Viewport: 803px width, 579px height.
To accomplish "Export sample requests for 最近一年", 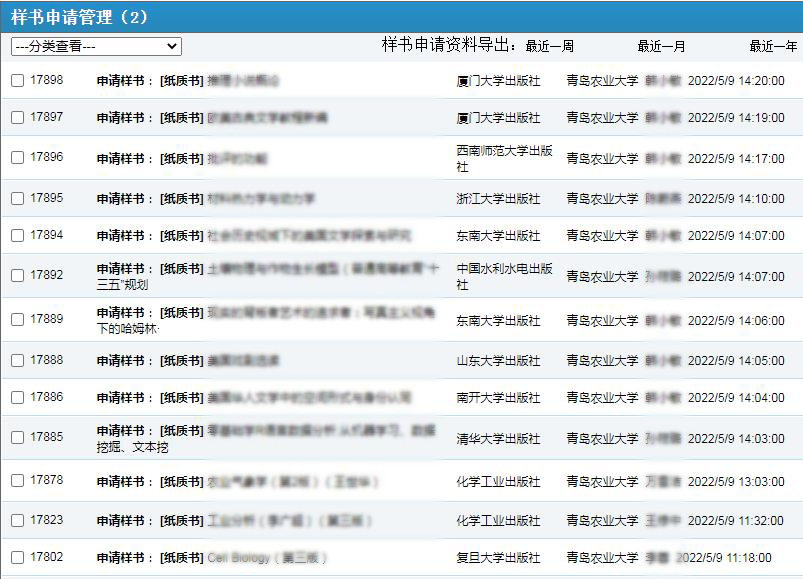I will coord(773,47).
